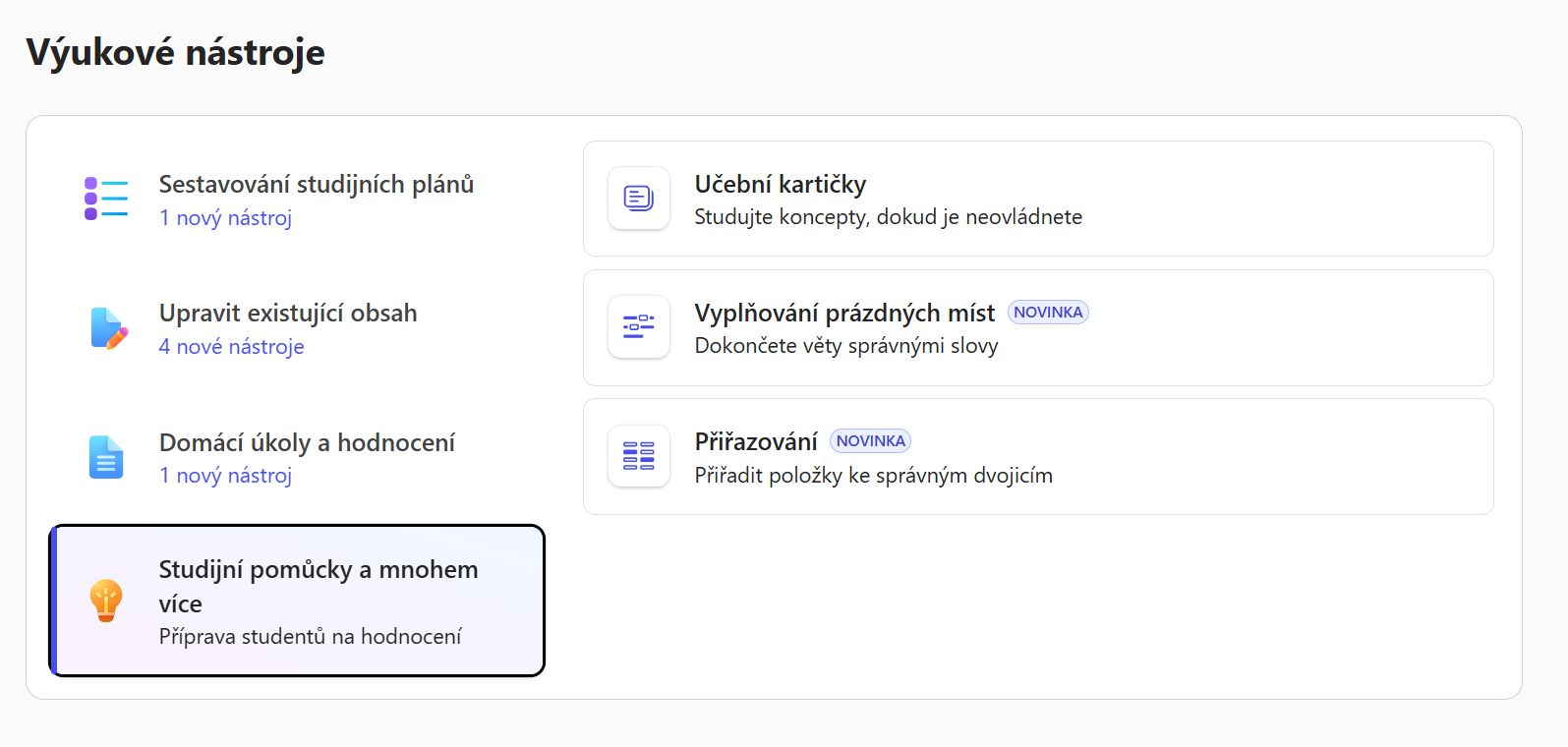Viewport: 1568px width, 747px height.
Task: Switch to Upravit existující obsah category
Action: point(288,314)
